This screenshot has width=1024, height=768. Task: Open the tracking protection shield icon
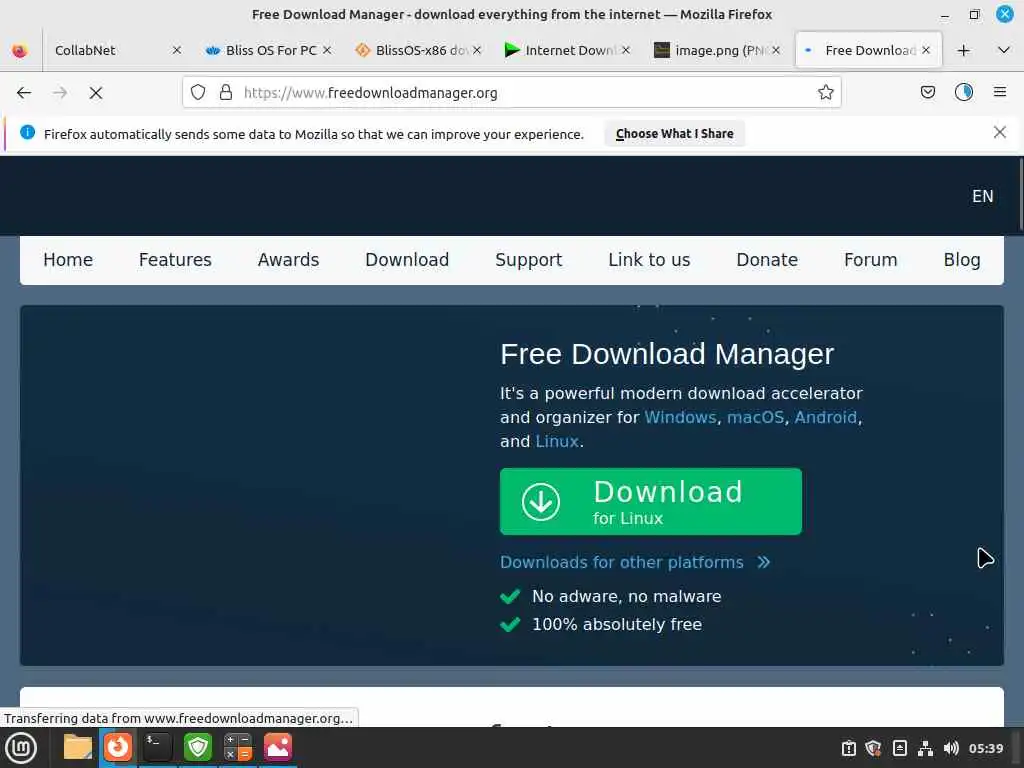pos(198,93)
